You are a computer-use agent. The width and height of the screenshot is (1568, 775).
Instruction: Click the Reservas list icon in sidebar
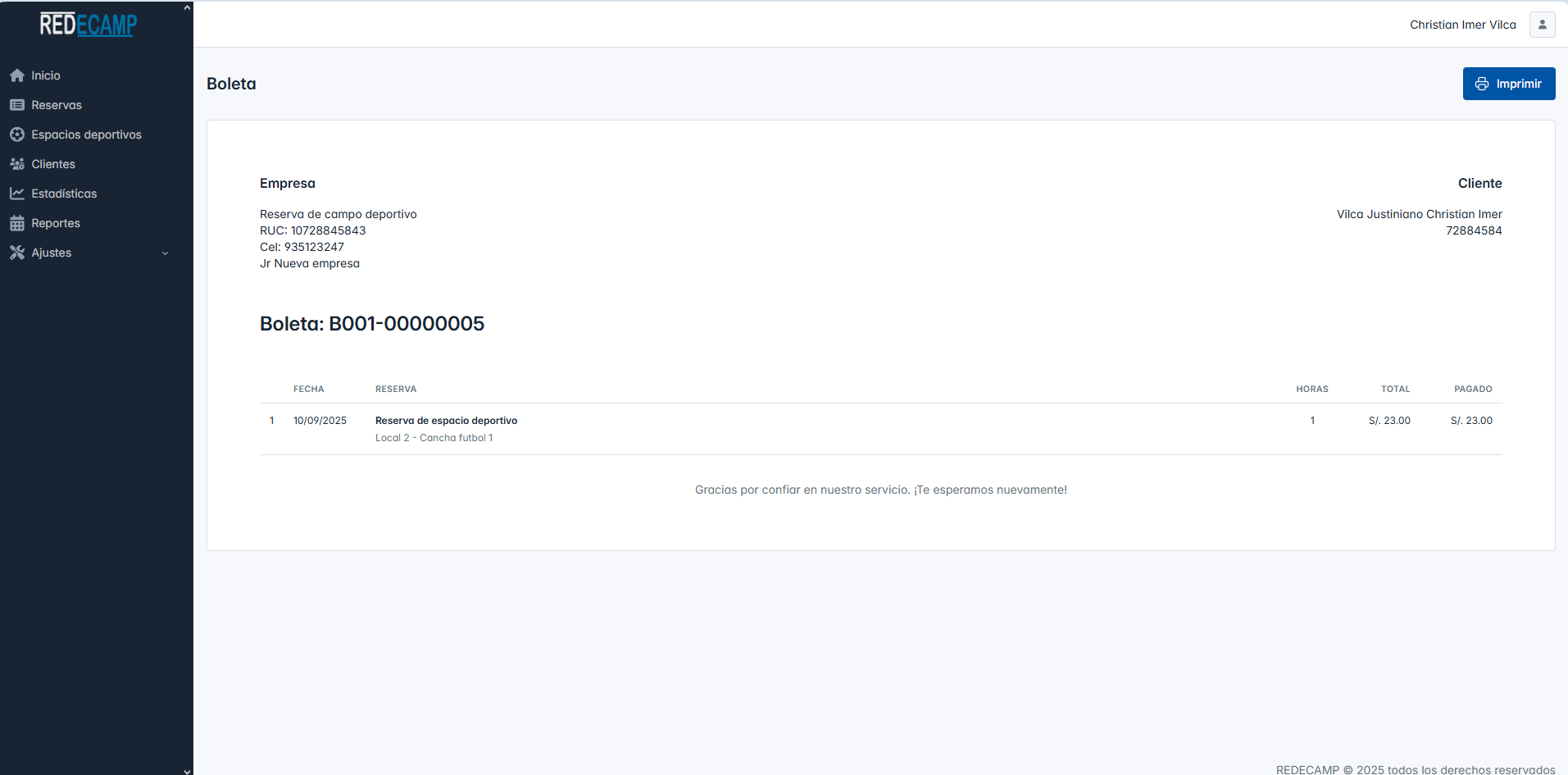click(17, 105)
